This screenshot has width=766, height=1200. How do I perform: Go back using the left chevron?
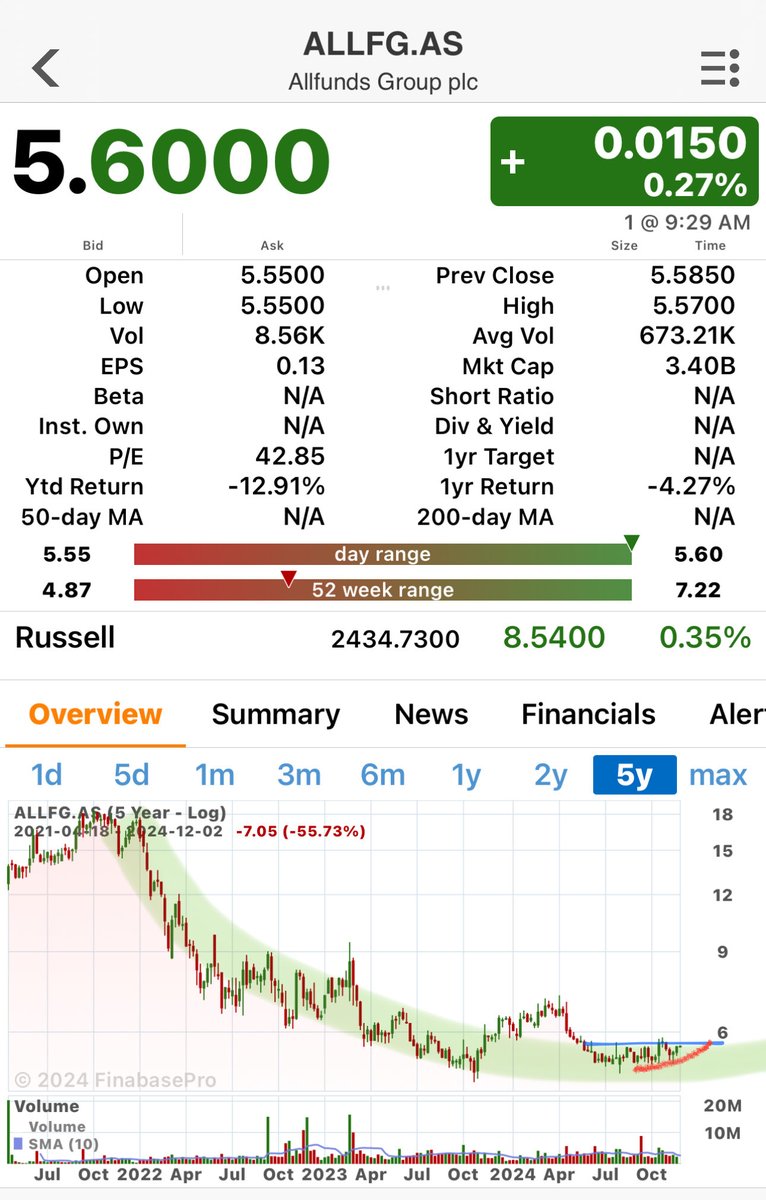tap(46, 68)
